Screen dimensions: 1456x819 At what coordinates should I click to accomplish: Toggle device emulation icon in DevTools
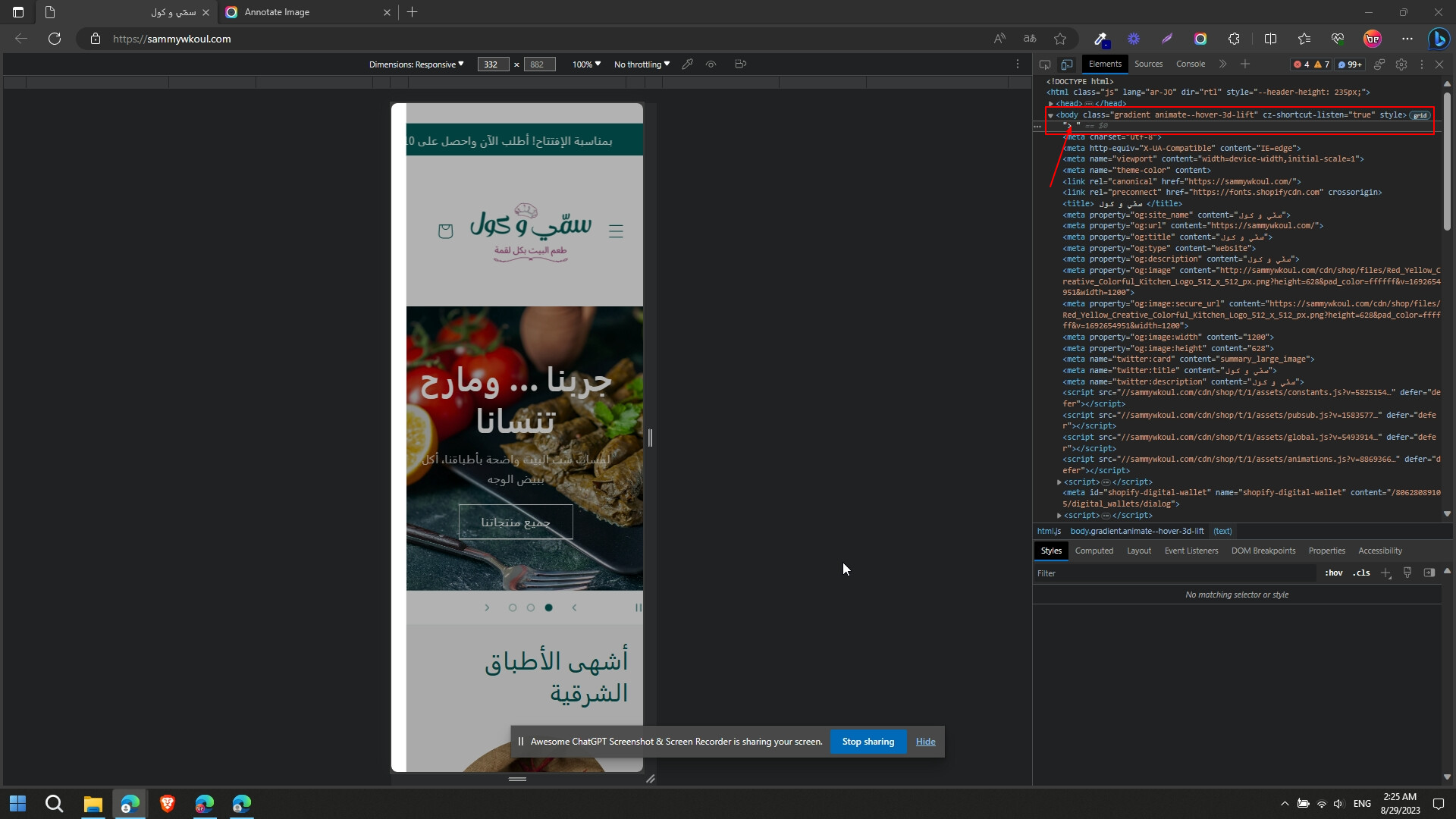1067,64
